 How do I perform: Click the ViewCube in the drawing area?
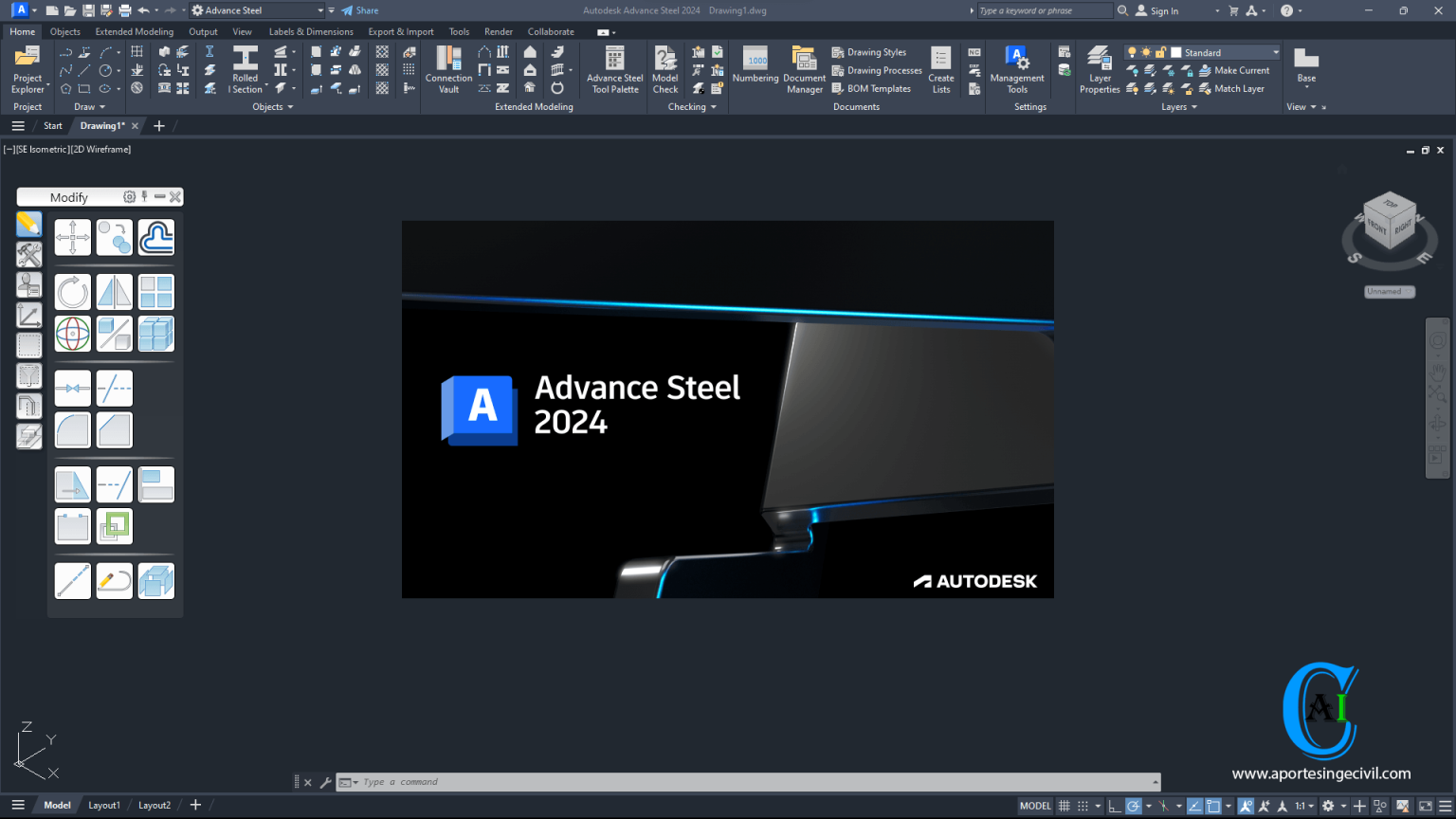click(x=1390, y=223)
